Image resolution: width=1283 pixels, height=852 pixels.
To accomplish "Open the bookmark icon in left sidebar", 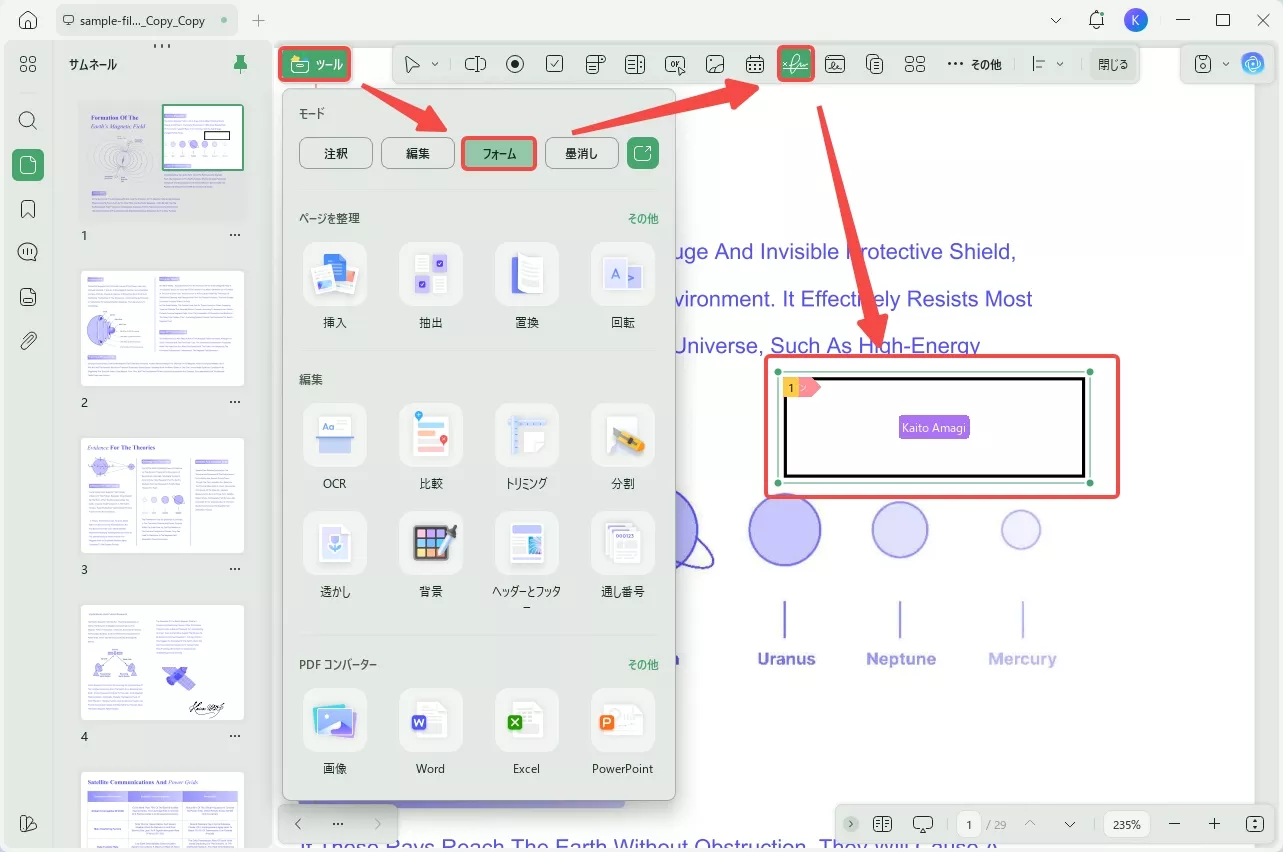I will click(x=28, y=209).
